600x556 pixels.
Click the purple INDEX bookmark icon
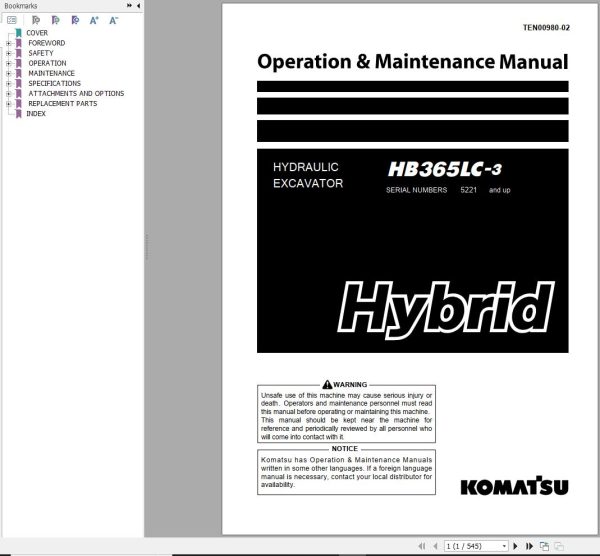pyautogui.click(x=18, y=114)
